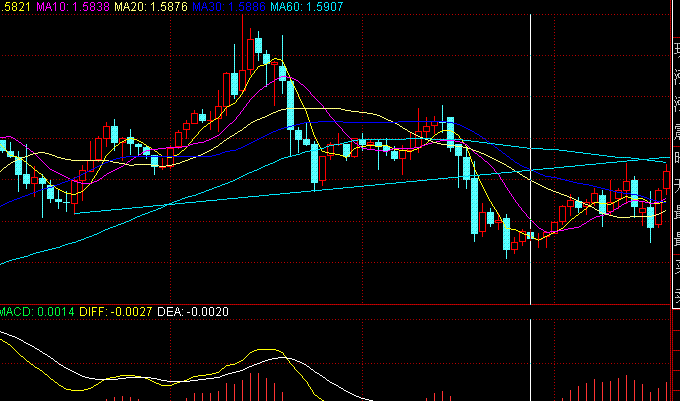The image size is (680, 401).
Task: Select the MA60: 1.5907 indicator label
Action: tap(307, 7)
